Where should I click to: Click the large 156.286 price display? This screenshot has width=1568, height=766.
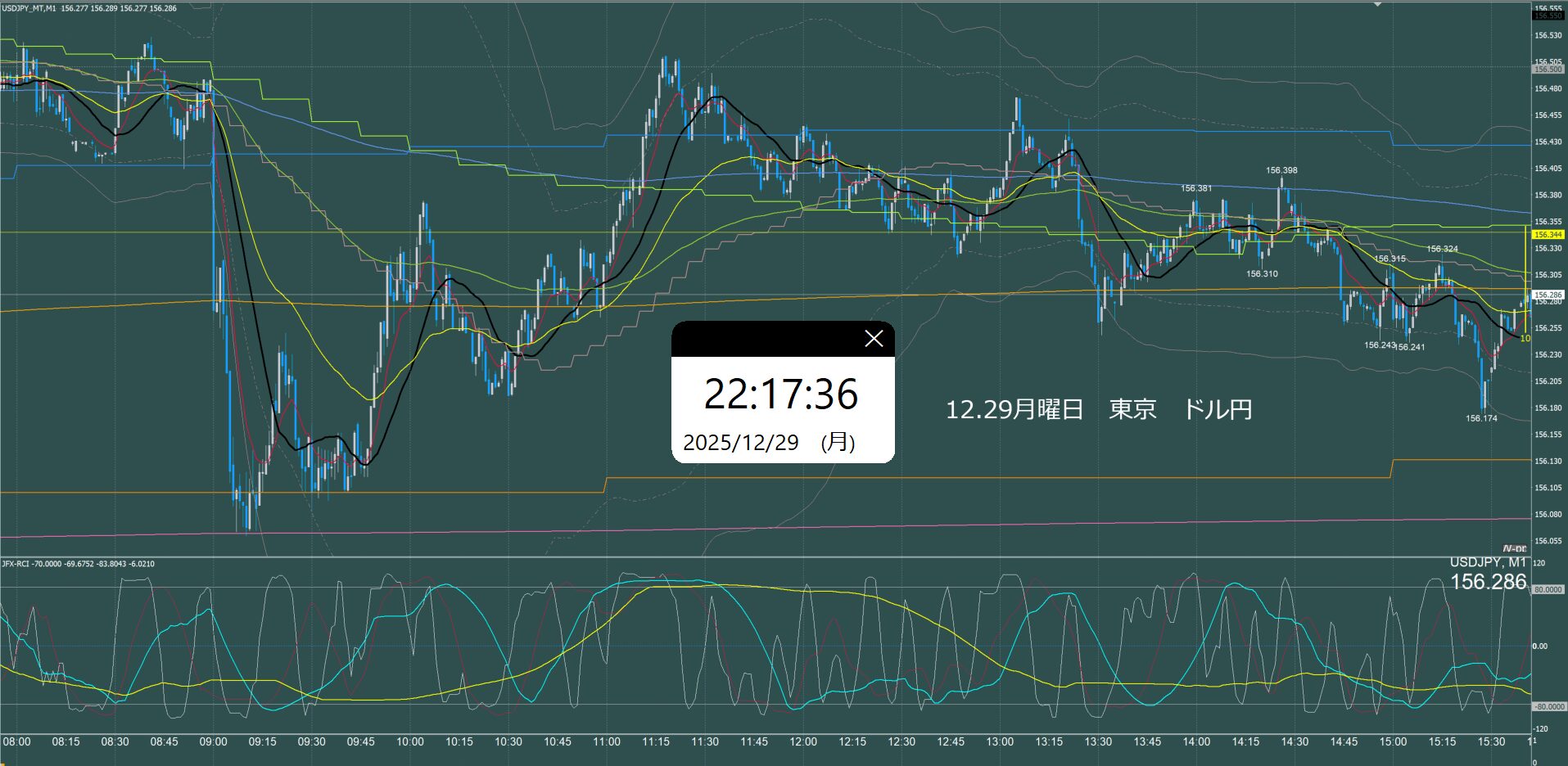pyautogui.click(x=1488, y=582)
